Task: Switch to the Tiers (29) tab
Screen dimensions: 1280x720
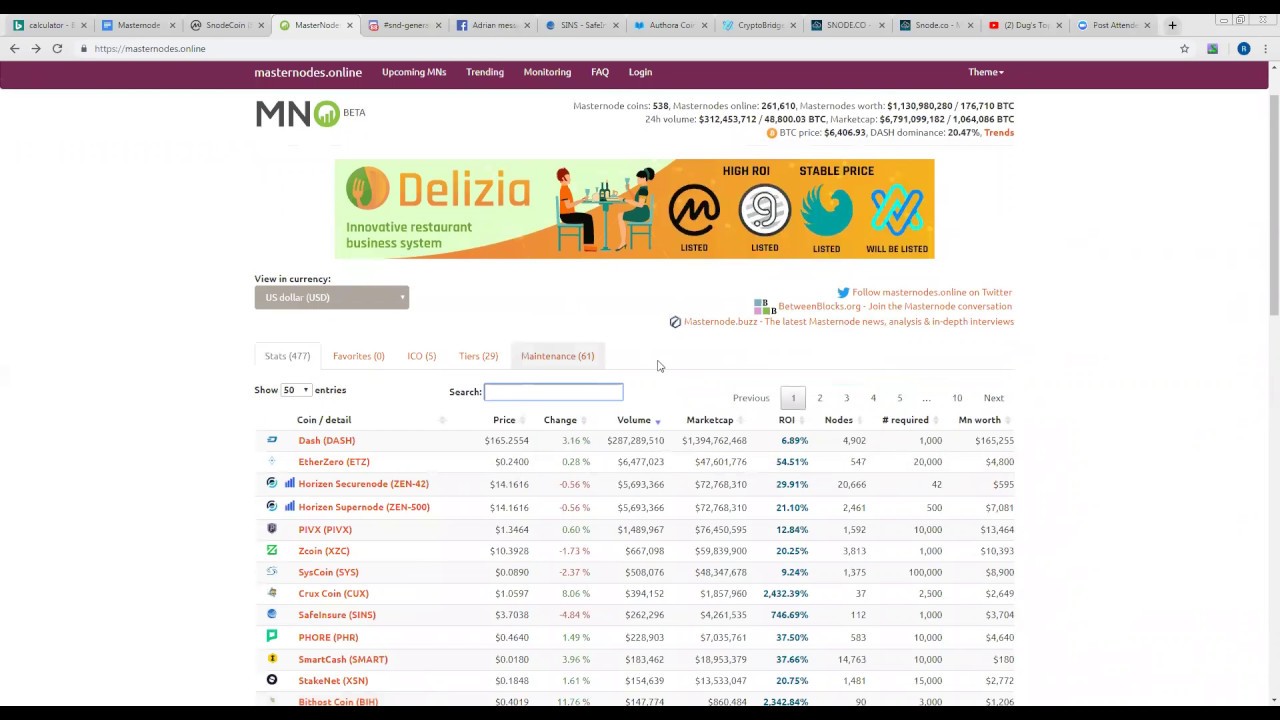Action: [478, 356]
